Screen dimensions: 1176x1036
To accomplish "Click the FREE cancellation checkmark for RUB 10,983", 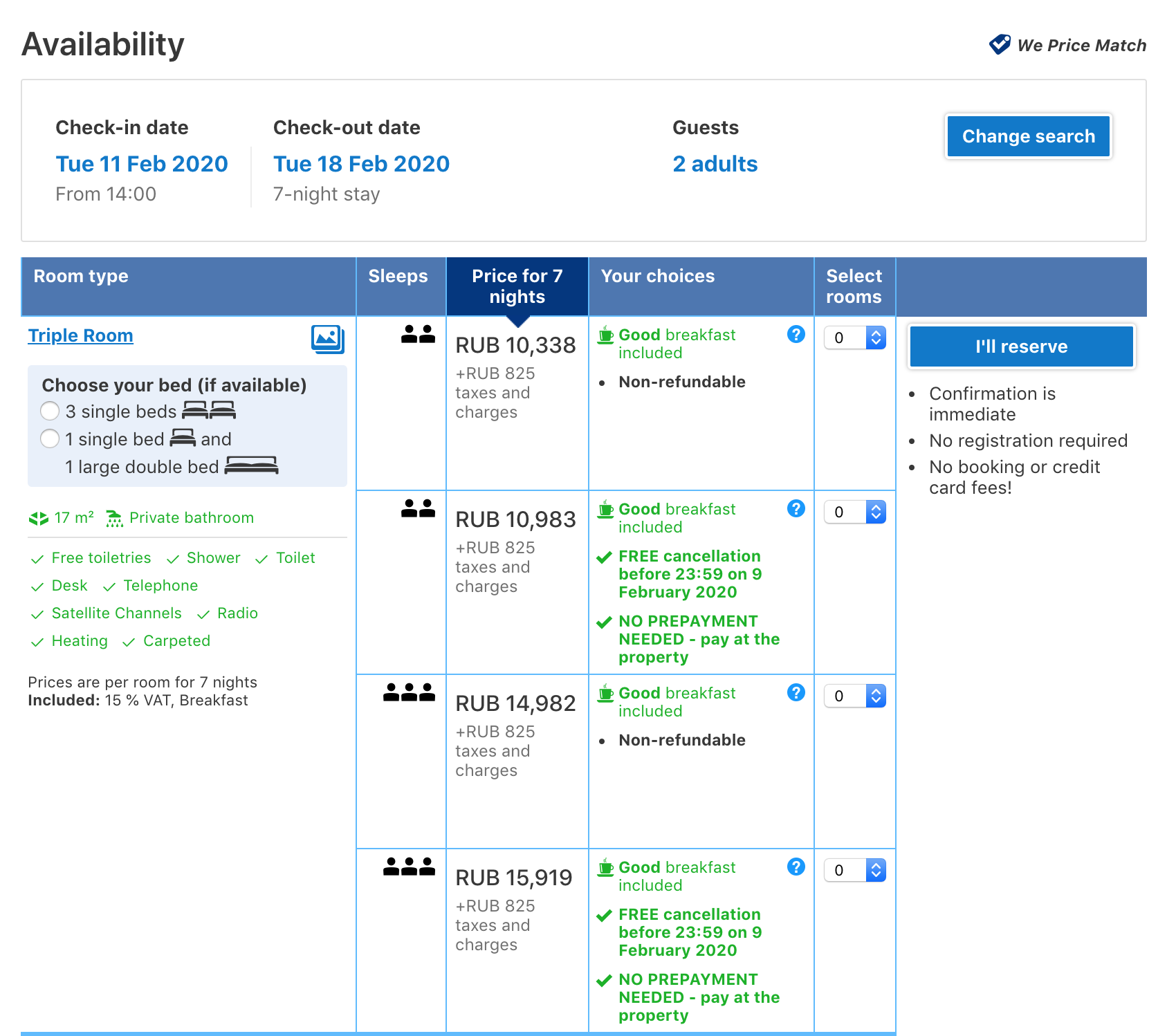I will (x=604, y=557).
